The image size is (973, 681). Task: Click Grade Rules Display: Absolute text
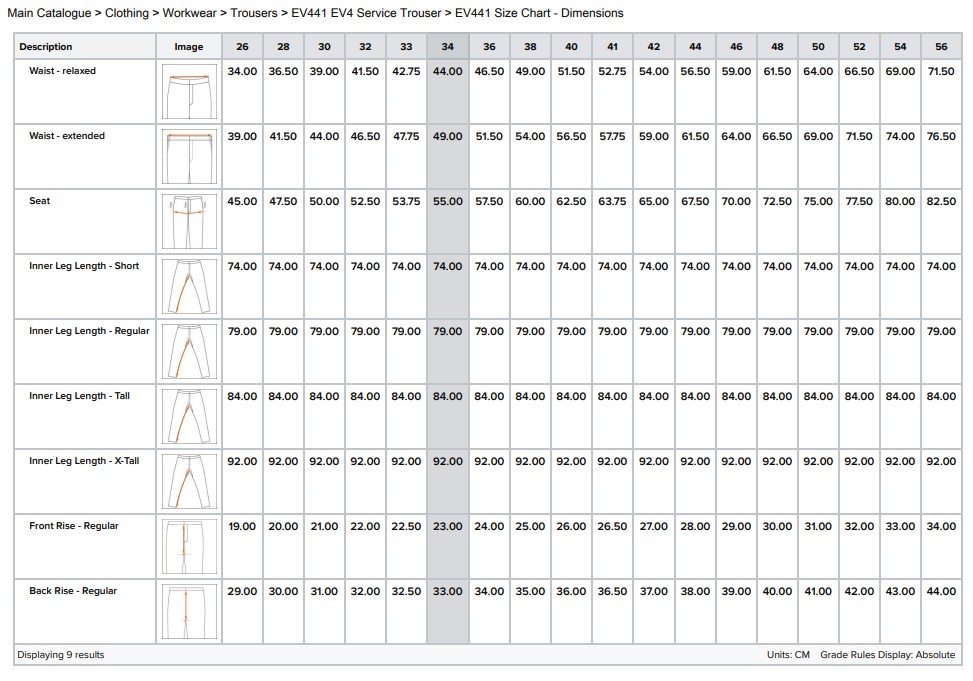[887, 655]
